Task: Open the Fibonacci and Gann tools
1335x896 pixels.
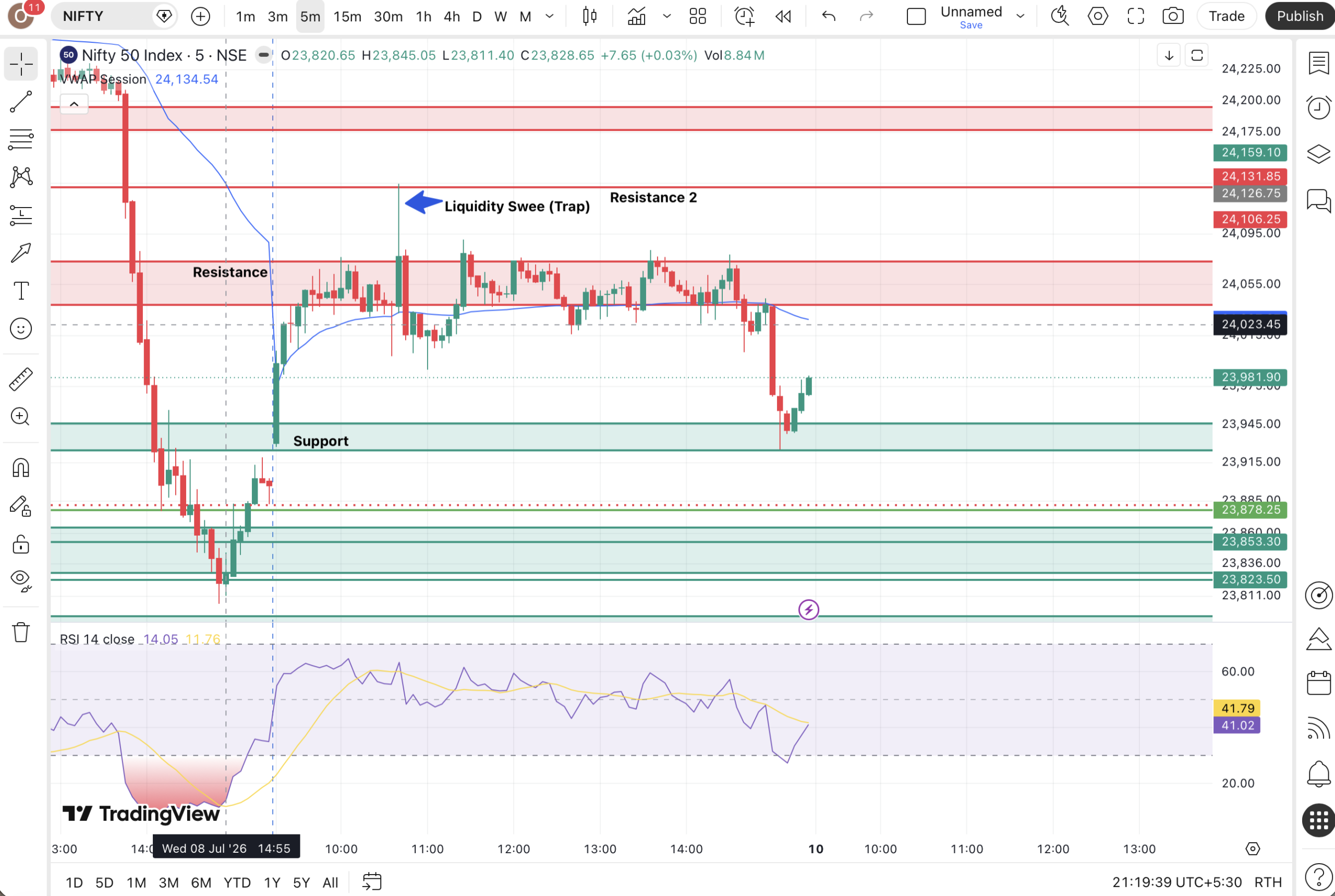Action: pos(21,139)
